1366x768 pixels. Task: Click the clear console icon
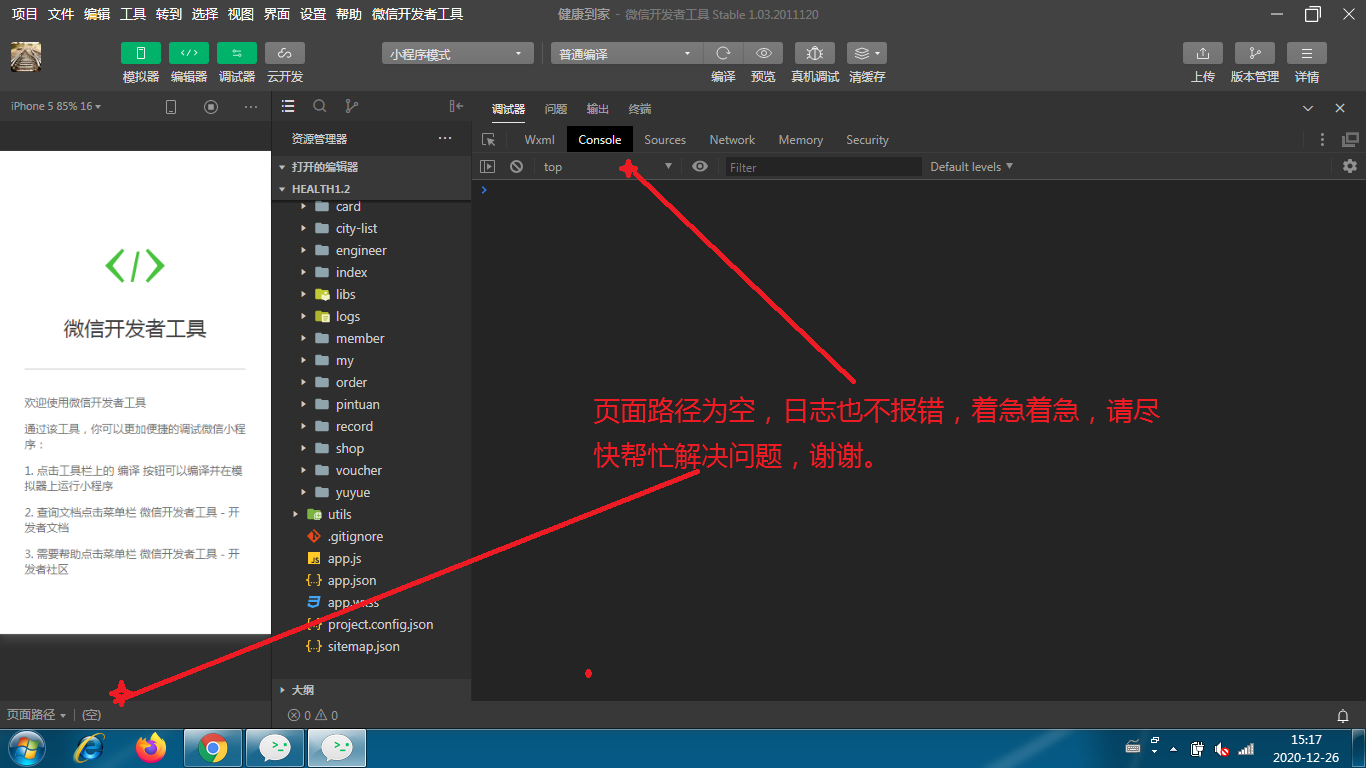point(516,167)
